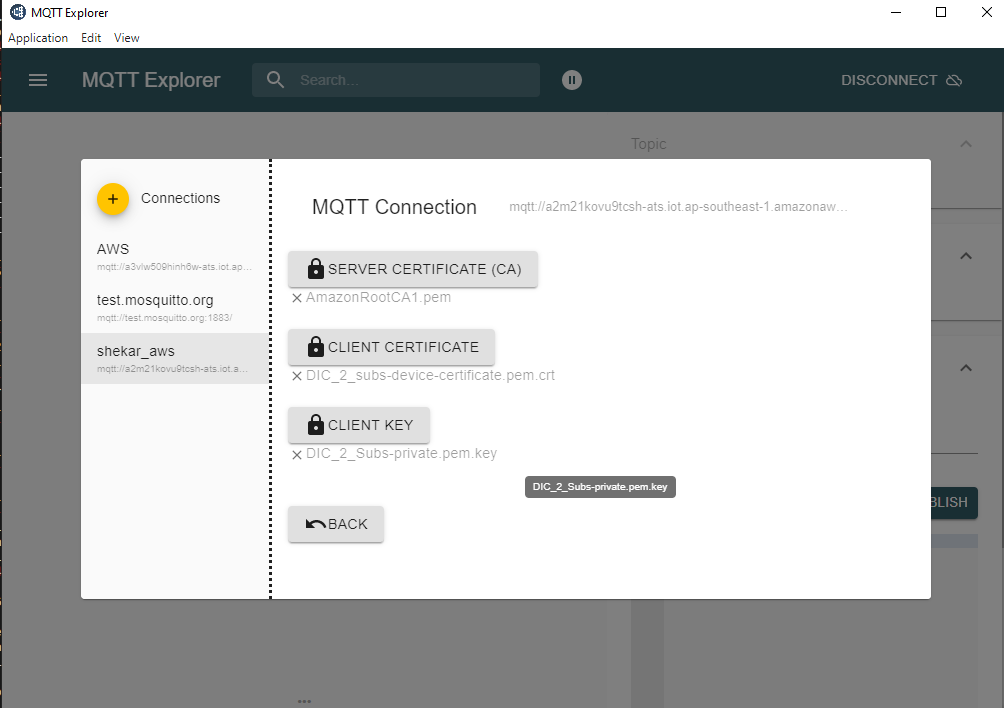Viewport: 1004px width, 708px height.
Task: Collapse the lower right-side panel chevron
Action: click(x=965, y=368)
